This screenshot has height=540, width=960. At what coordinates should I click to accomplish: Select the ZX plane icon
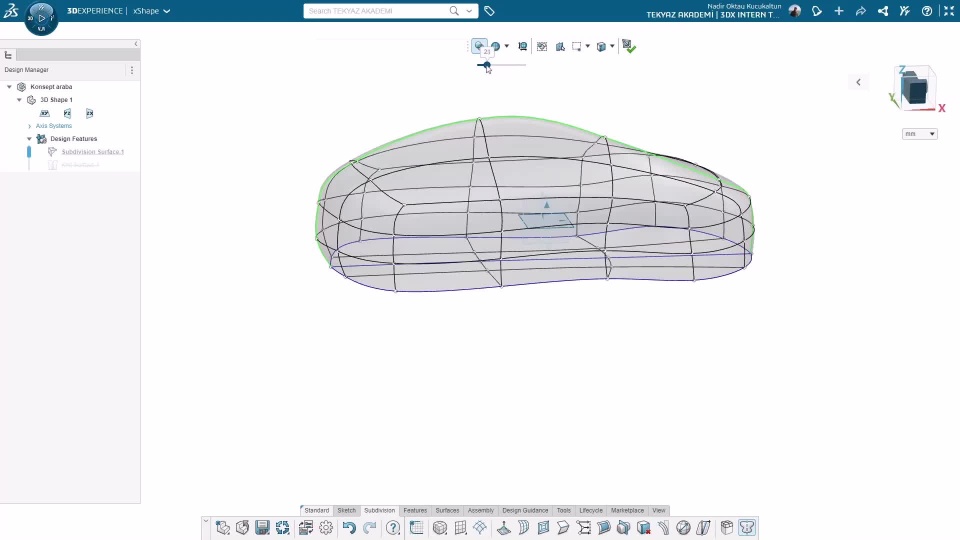89,113
